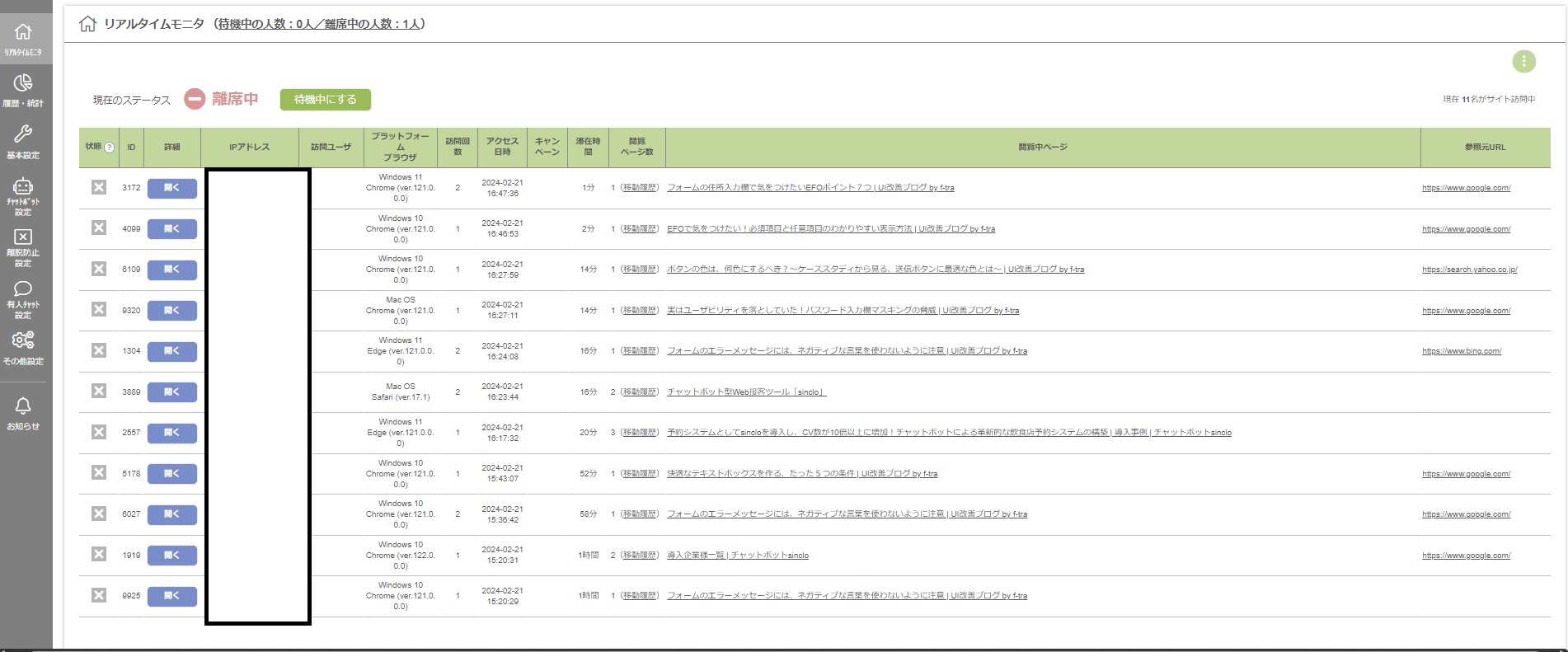1568x652 pixels.
Task: Click the status X icon for ID 3889
Action: 99,391
